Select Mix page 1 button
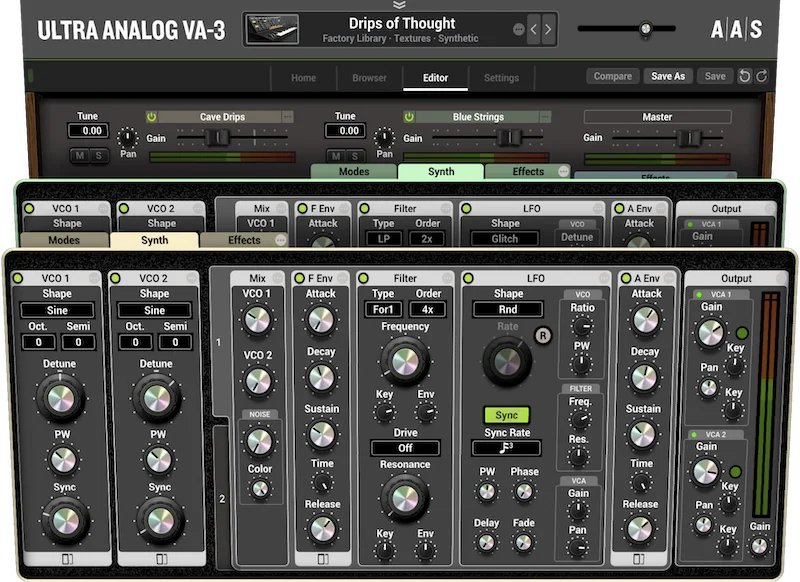Viewport: 800px width, 582px height. click(x=218, y=342)
